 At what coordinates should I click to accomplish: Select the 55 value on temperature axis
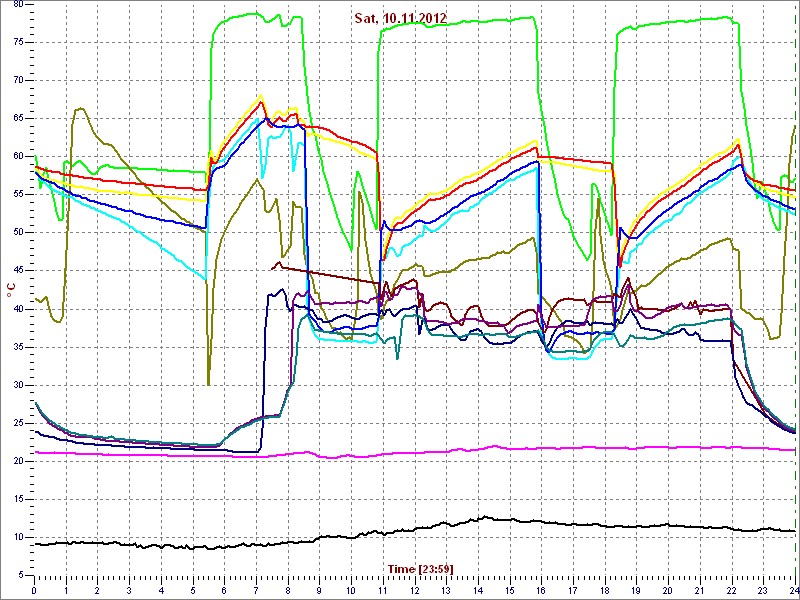(18, 195)
